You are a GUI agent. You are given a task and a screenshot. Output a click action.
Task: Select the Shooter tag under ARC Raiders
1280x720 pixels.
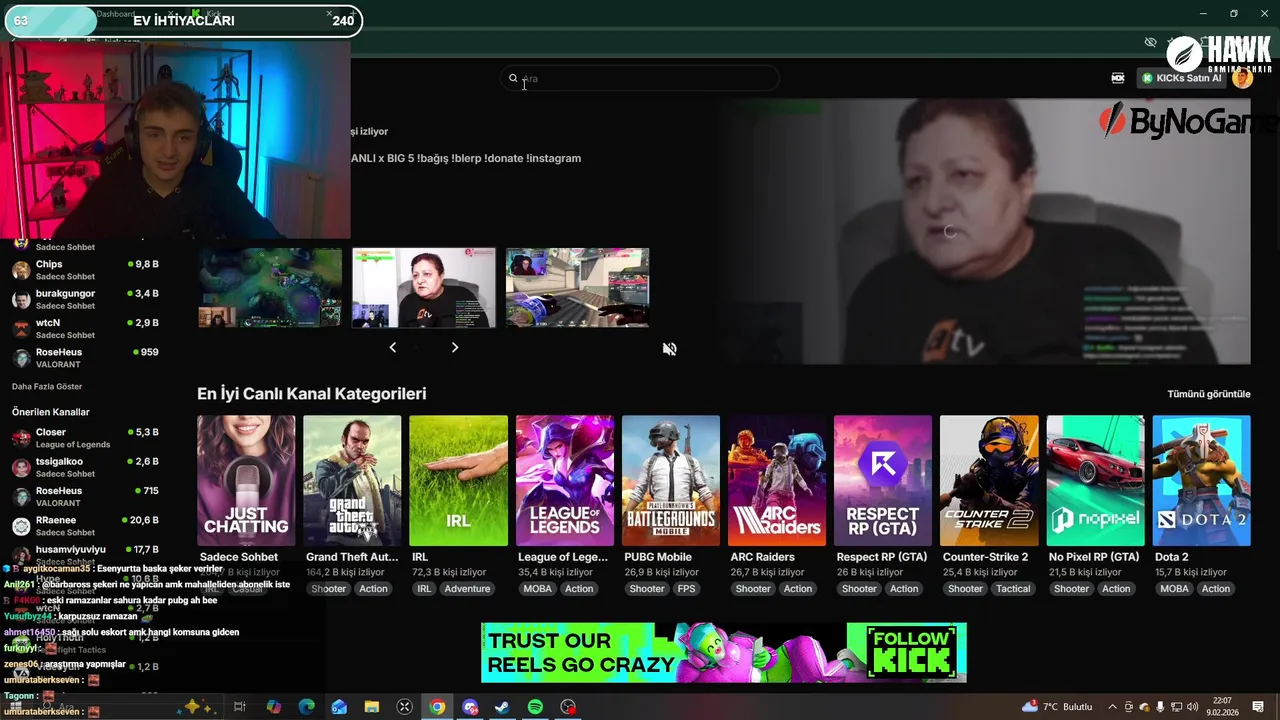click(753, 589)
